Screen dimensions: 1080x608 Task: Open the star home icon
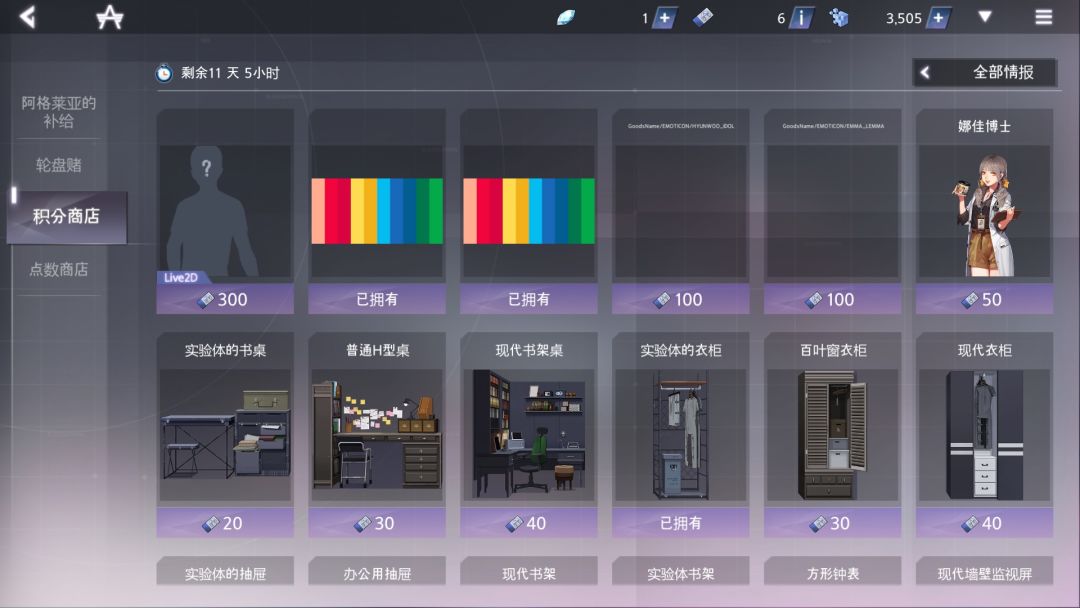[110, 17]
